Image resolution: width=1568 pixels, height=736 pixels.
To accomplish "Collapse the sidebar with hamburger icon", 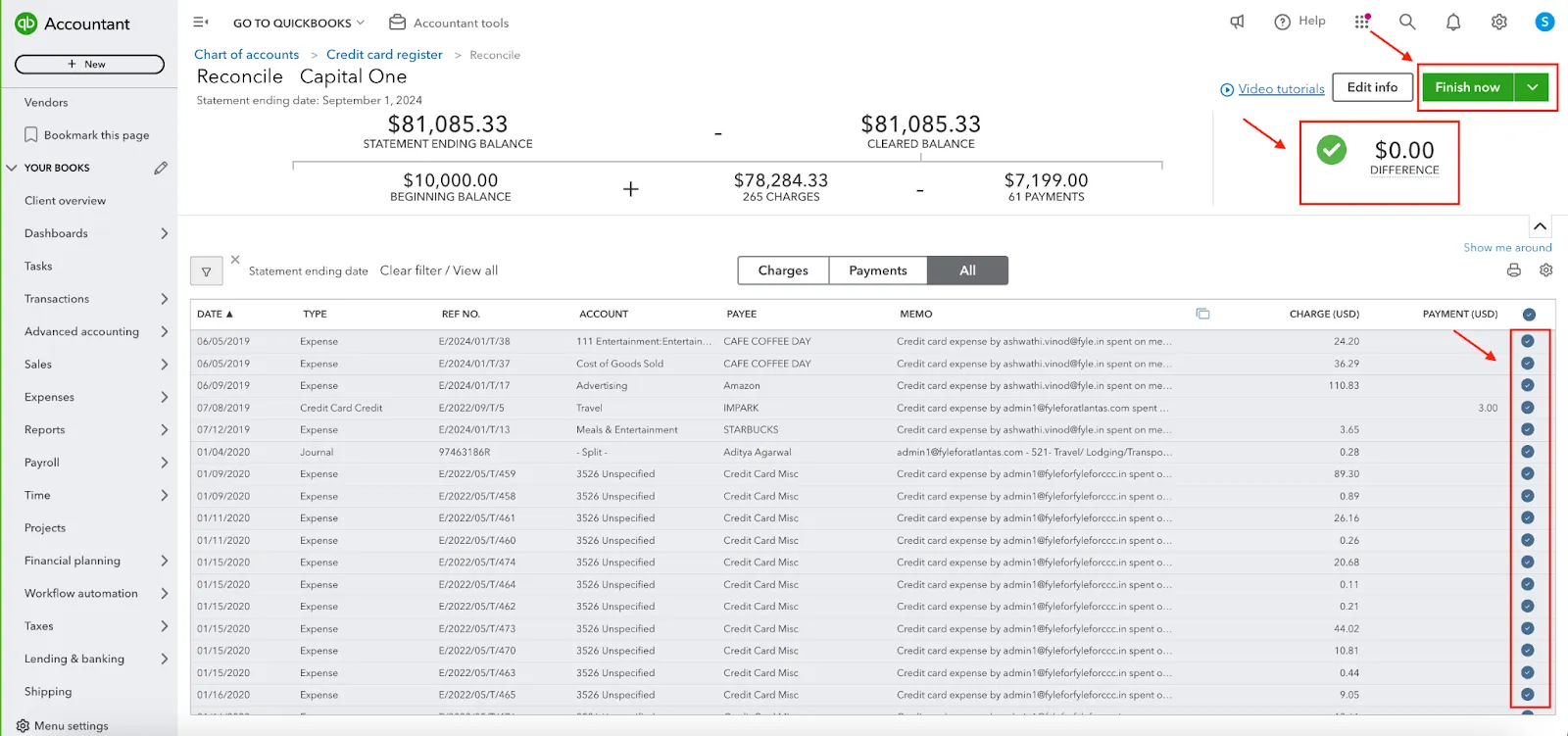I will click(x=200, y=22).
